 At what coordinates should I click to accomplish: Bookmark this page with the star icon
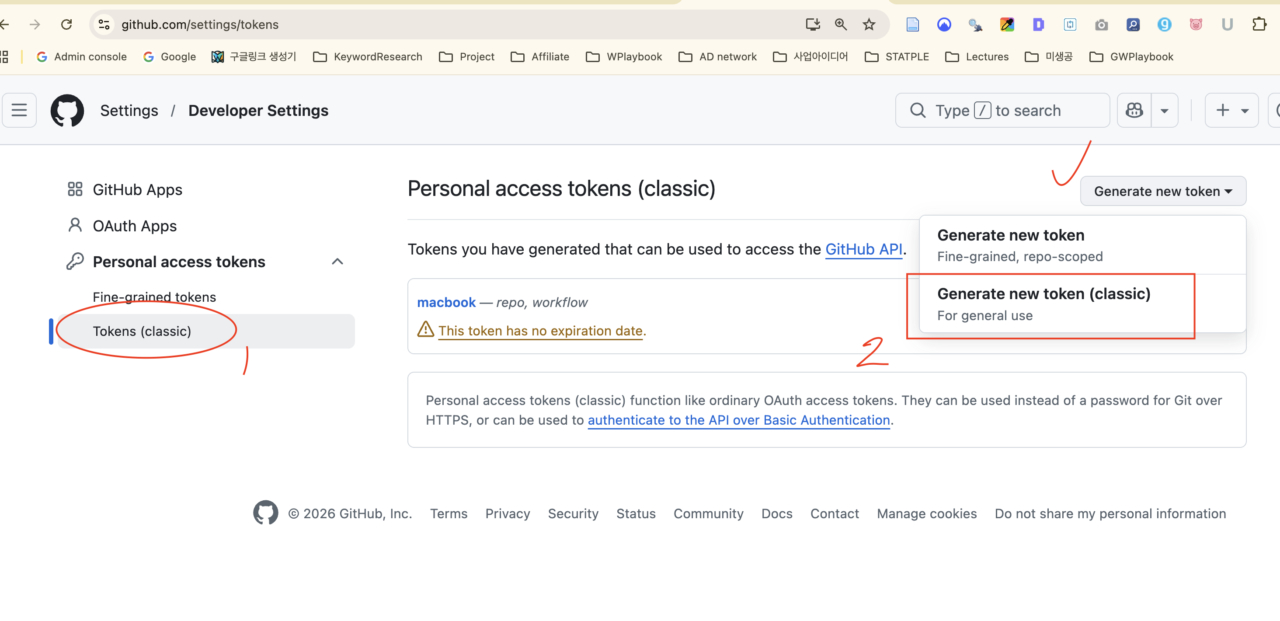(x=869, y=24)
